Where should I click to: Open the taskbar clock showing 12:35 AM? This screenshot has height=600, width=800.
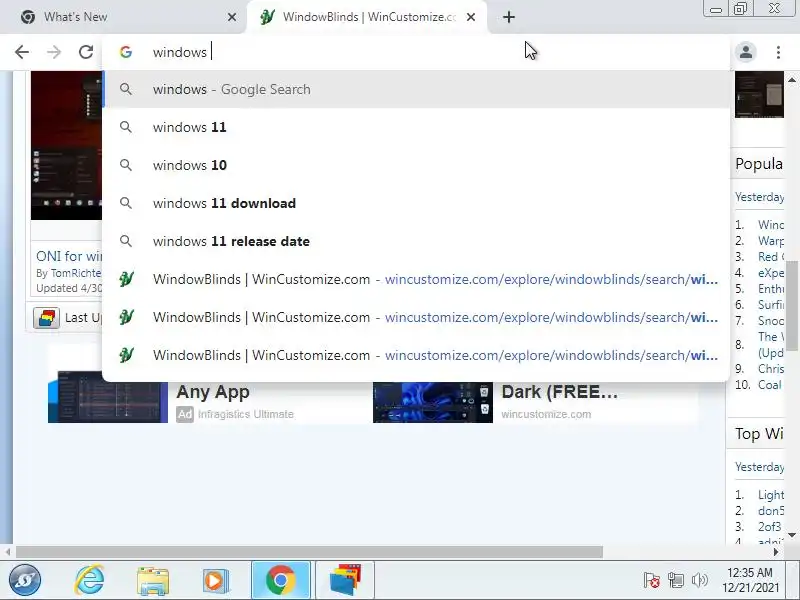click(x=750, y=580)
